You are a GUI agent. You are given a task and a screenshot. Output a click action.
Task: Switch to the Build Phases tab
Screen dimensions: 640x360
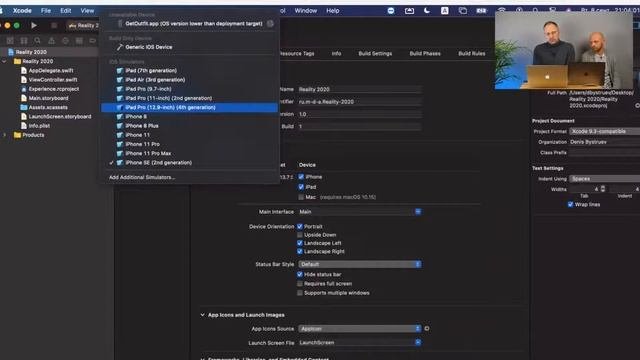pos(425,53)
